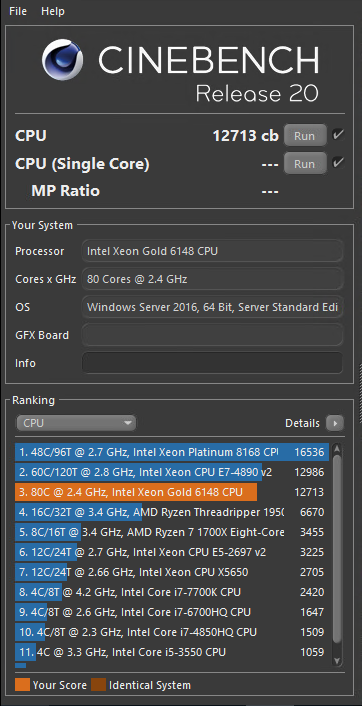Select the Xeon E7-4890 v2 ranking row
Image resolution: width=362 pixels, height=706 pixels.
pos(172,472)
